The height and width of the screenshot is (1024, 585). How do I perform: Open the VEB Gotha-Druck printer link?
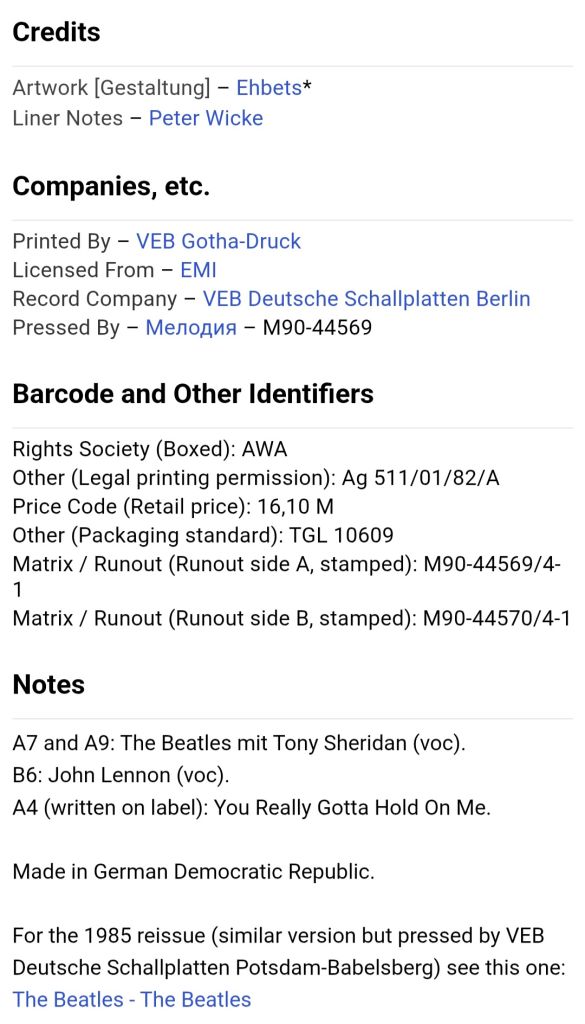(x=218, y=241)
